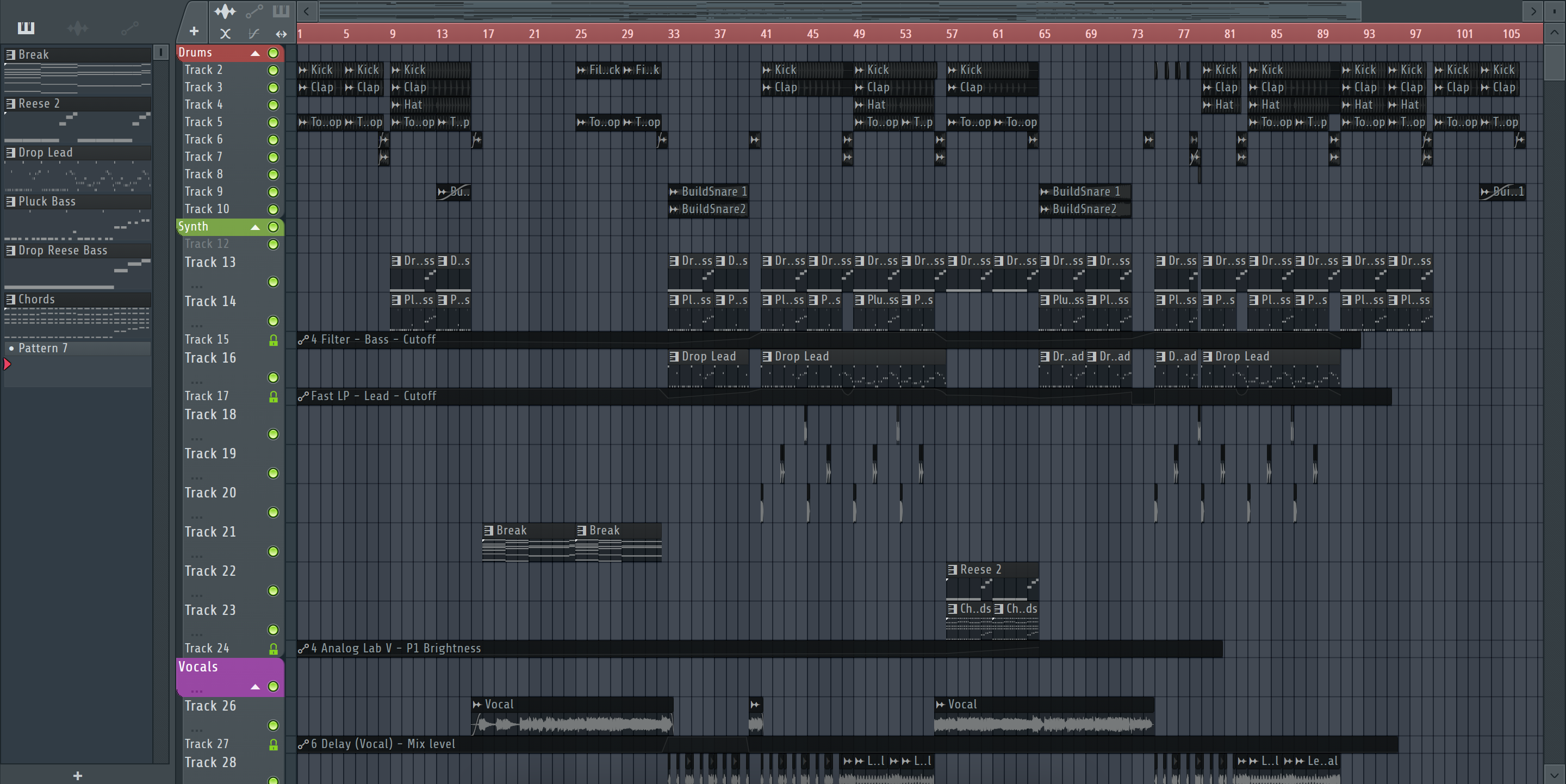Mute the Vocals group track
The image size is (1566, 784).
tap(274, 687)
